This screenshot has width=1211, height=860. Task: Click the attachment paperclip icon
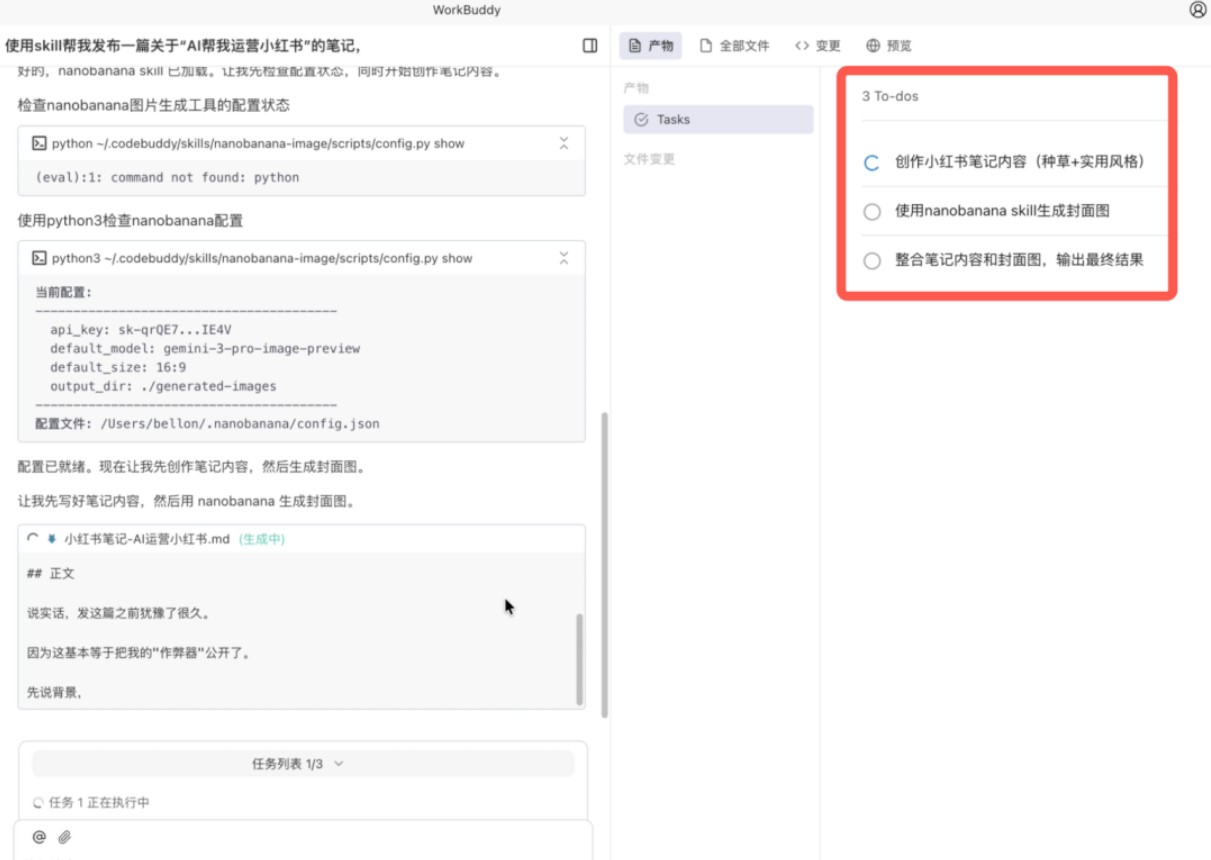(65, 837)
